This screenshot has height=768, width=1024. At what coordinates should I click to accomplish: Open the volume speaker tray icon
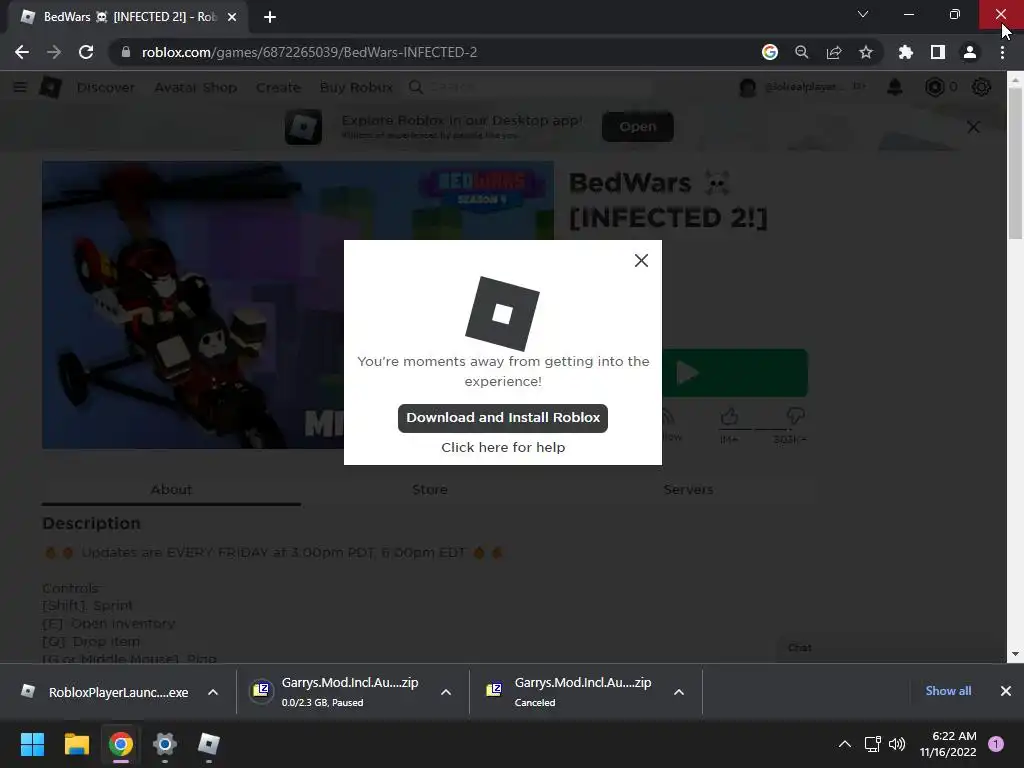point(897,744)
